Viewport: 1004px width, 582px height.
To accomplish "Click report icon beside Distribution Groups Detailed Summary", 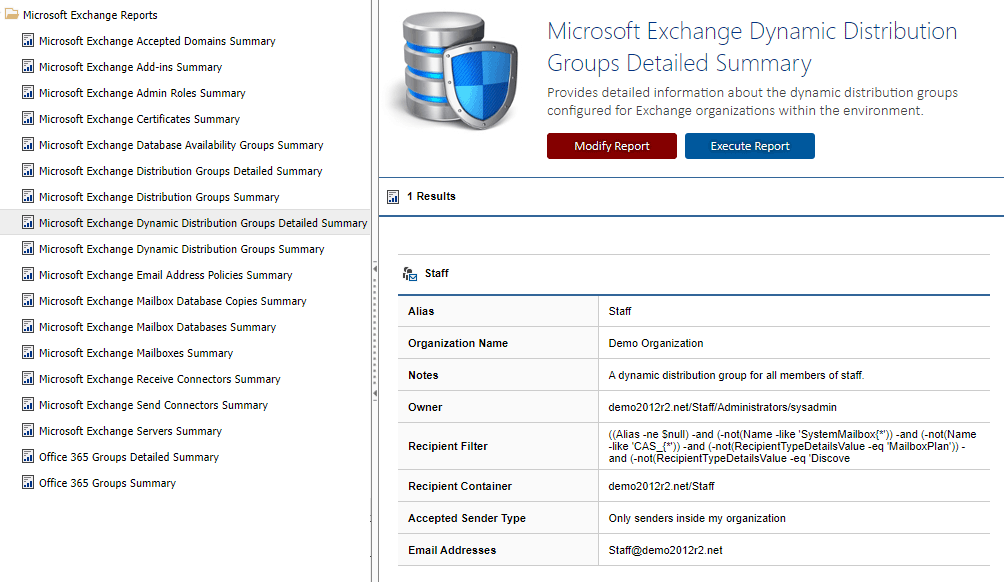I will pos(28,170).
